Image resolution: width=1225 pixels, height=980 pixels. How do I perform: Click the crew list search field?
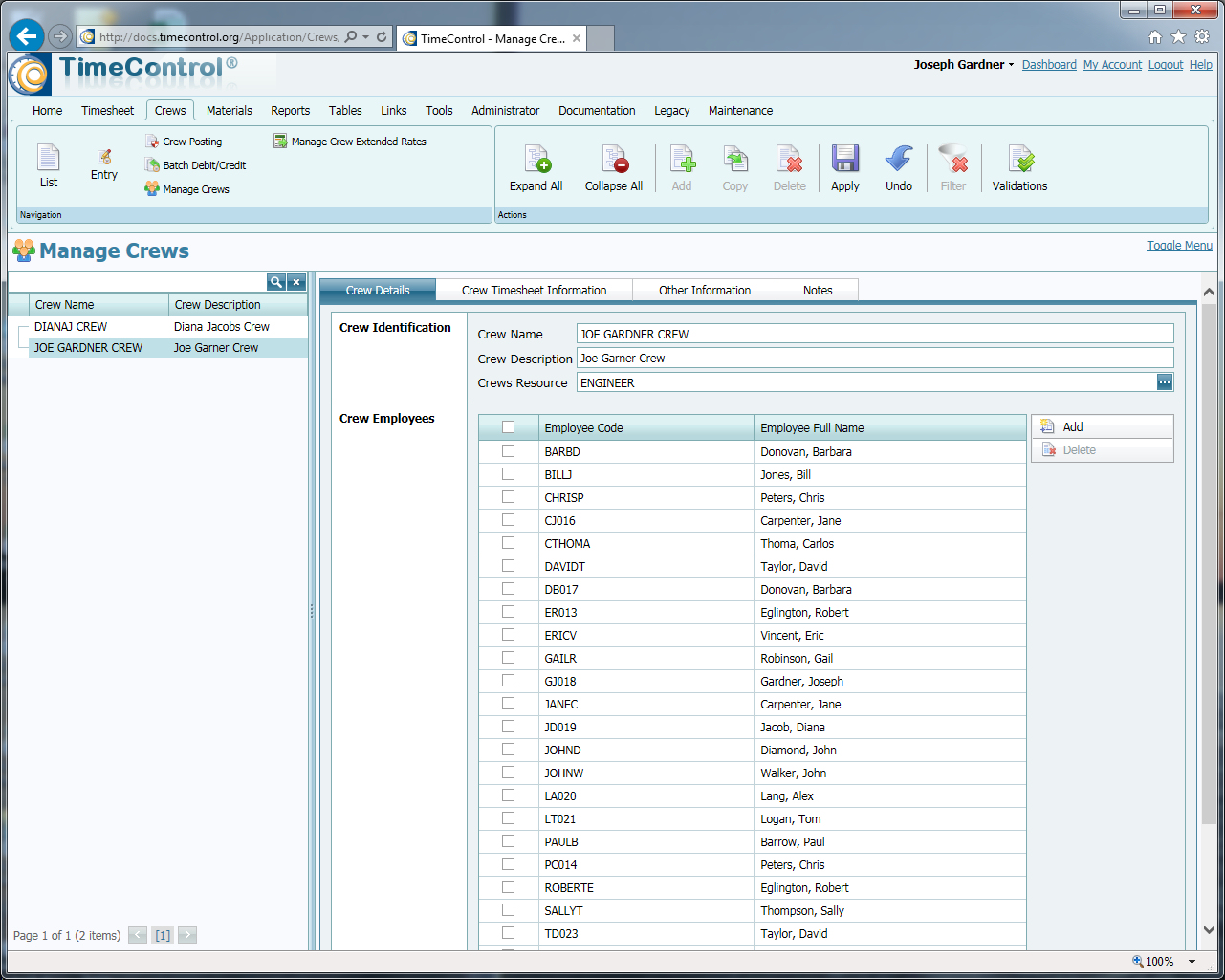[x=138, y=282]
